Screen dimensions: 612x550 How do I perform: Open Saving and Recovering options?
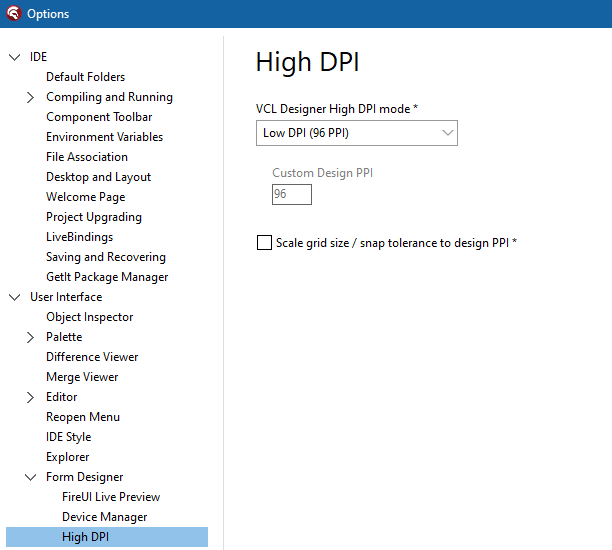pos(106,257)
